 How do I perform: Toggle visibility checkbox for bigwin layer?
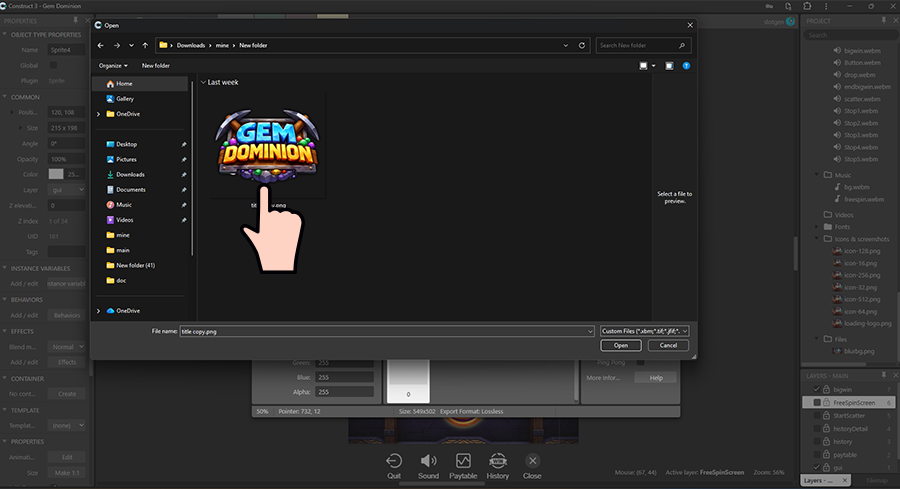click(x=817, y=389)
